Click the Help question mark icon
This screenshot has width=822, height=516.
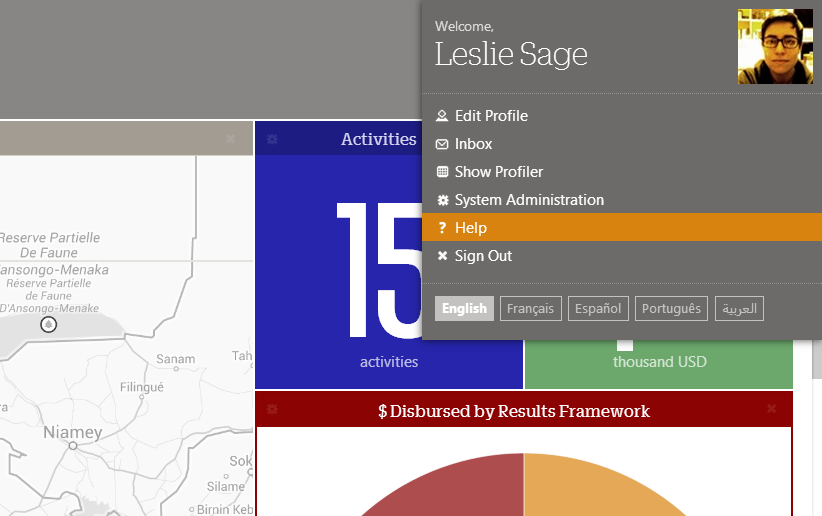click(442, 228)
